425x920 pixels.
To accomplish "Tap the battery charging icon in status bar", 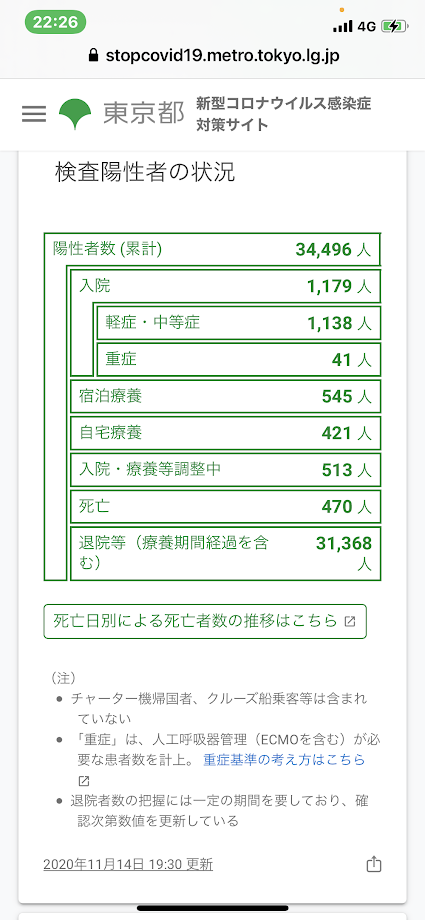I will pos(393,26).
